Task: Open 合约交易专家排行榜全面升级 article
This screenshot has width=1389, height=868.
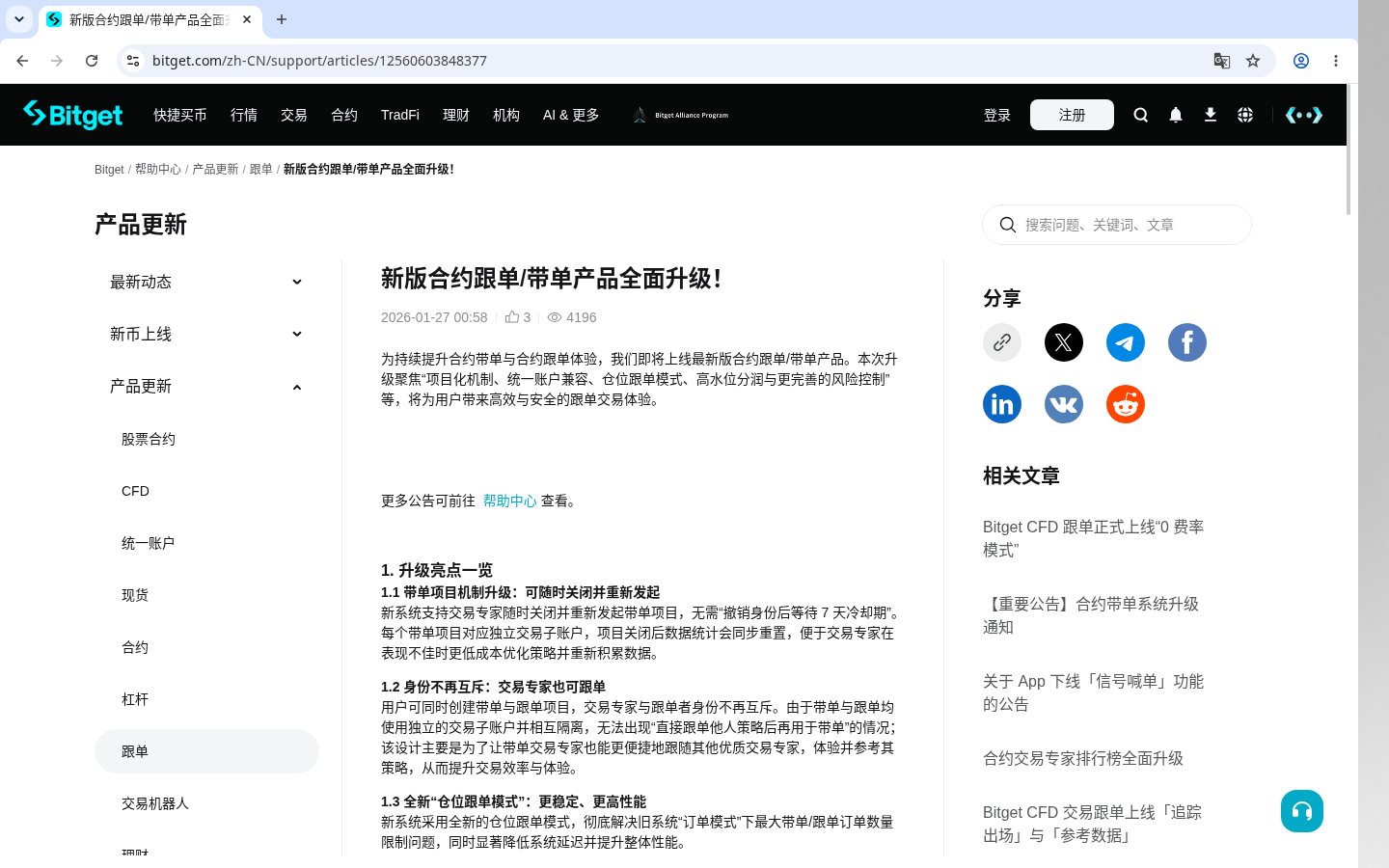Action: [x=1083, y=758]
